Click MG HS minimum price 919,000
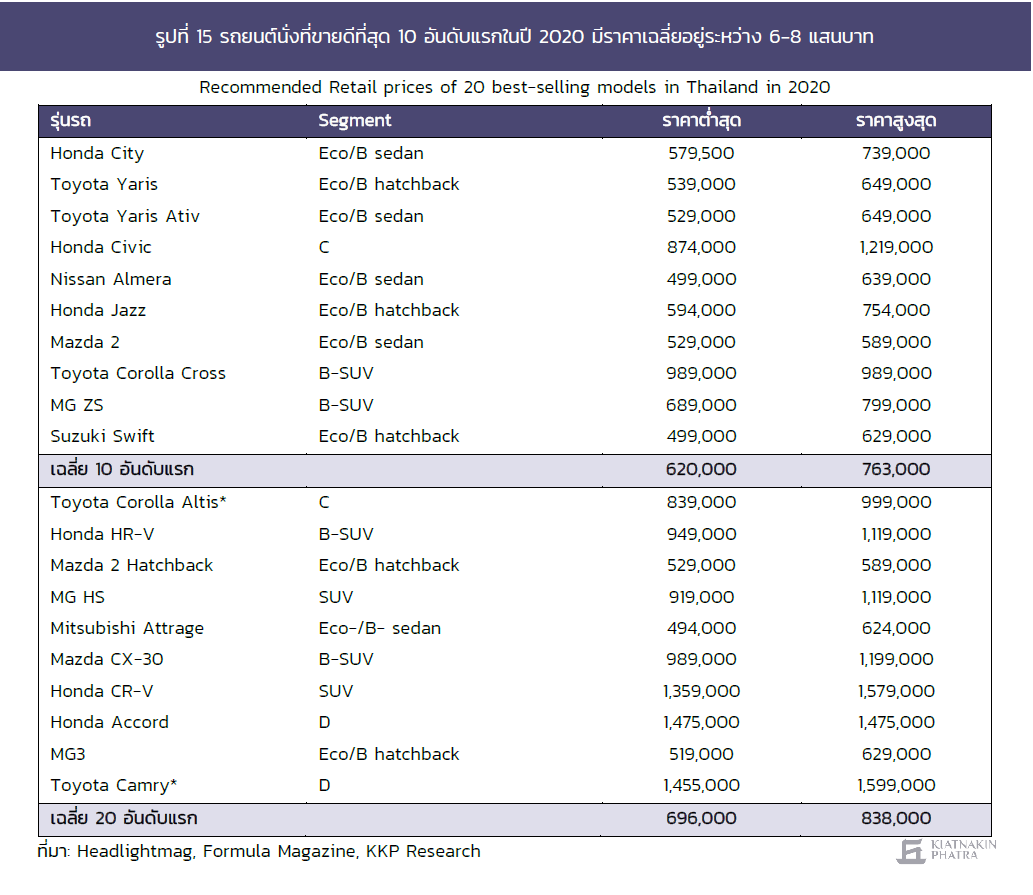1033x895 pixels. pos(701,597)
